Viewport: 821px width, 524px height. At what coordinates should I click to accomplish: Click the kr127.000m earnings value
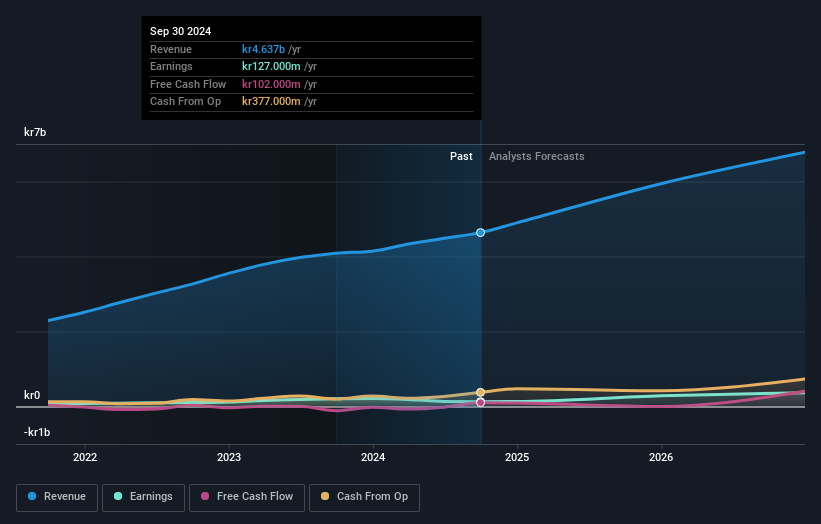point(271,66)
